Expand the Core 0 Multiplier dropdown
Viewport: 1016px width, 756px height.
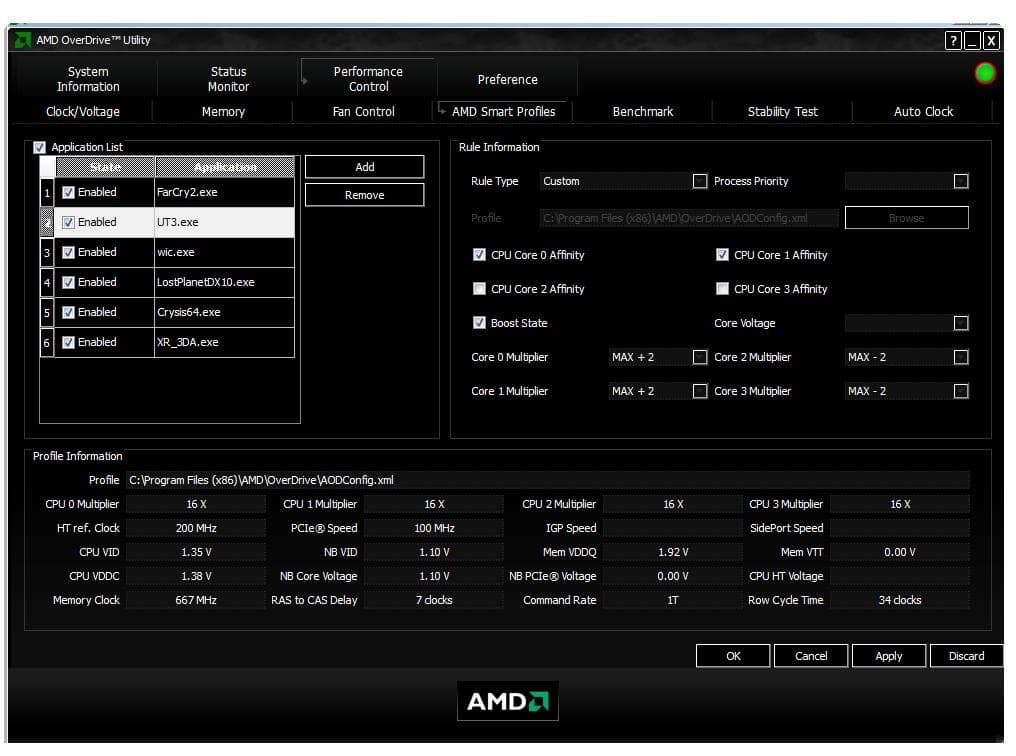700,357
